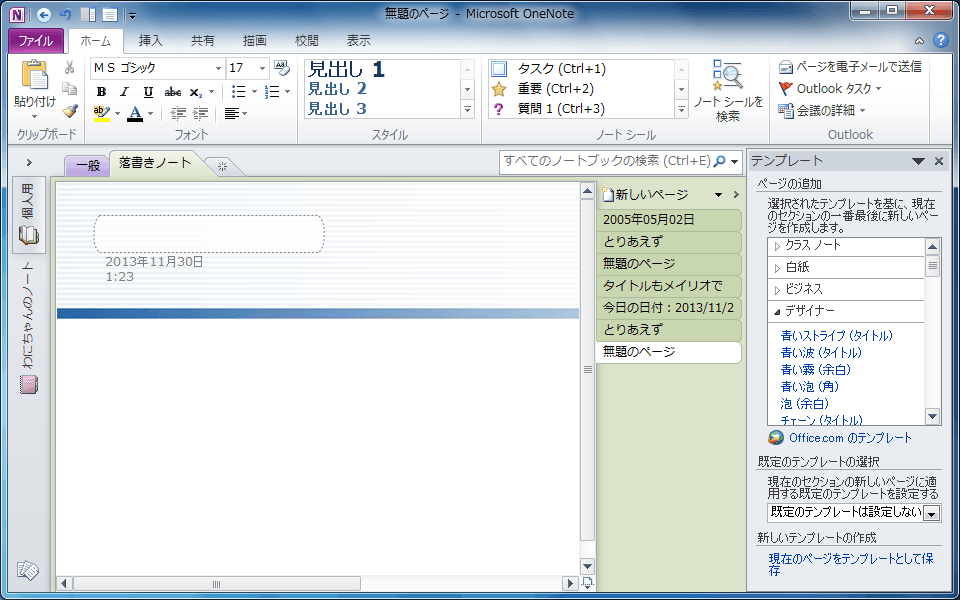960x600 pixels.
Task: Switch to the 表示 ribbon tab
Action: [x=359, y=40]
